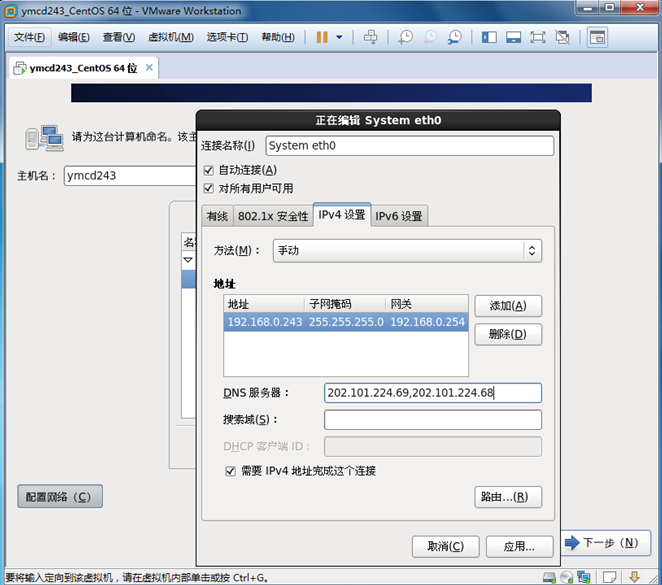Click the 下一步 (N) next button
The width and height of the screenshot is (662, 585).
click(606, 543)
